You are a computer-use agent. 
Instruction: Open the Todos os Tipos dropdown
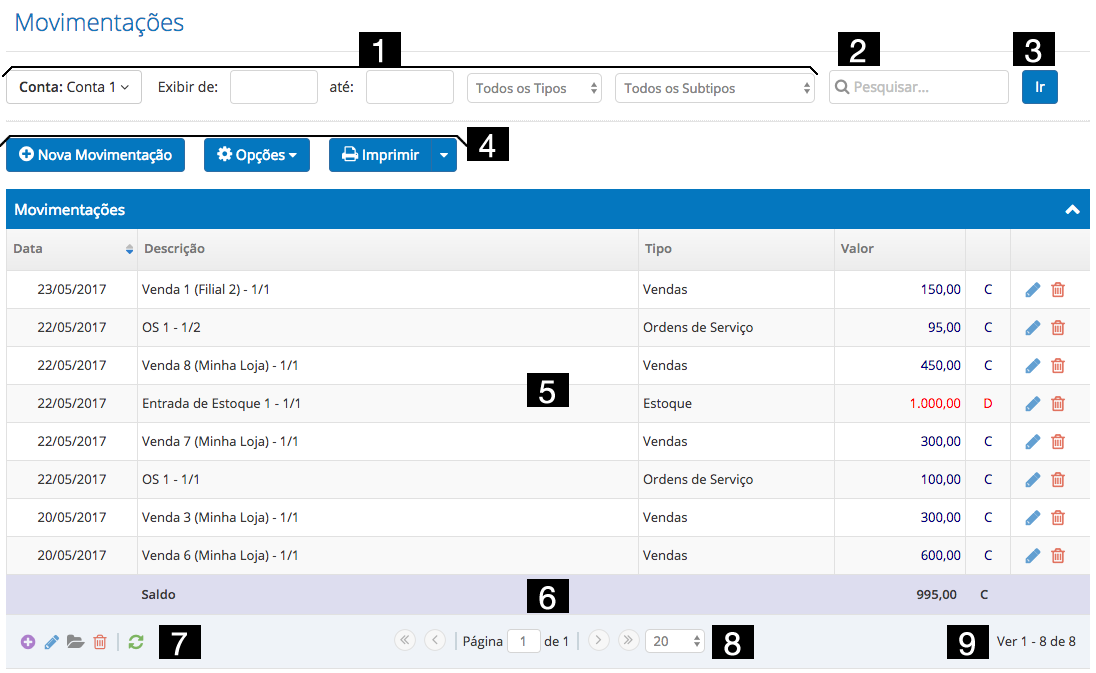click(534, 88)
